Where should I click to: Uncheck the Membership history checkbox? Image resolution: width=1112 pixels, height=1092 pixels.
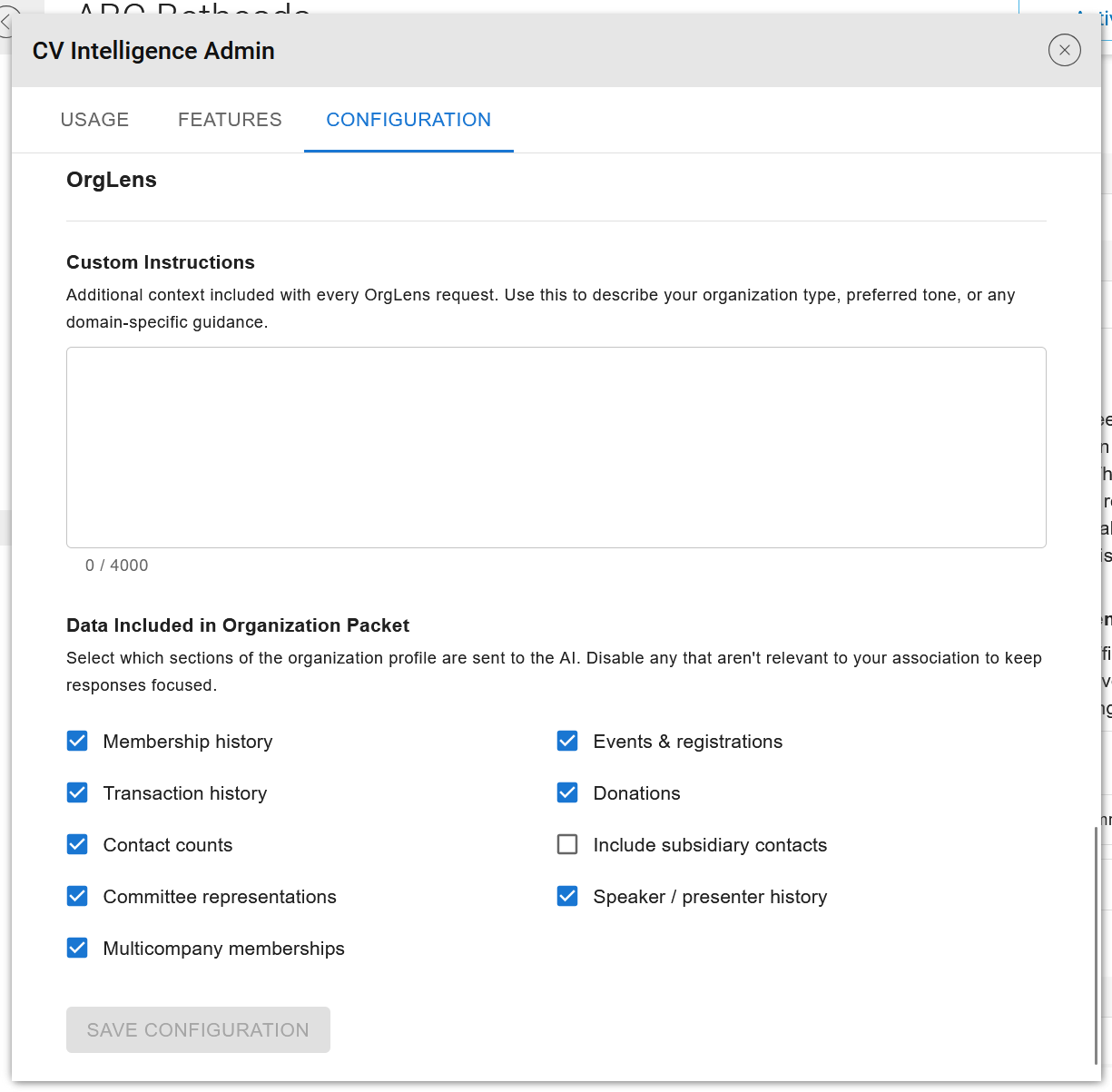(78, 742)
